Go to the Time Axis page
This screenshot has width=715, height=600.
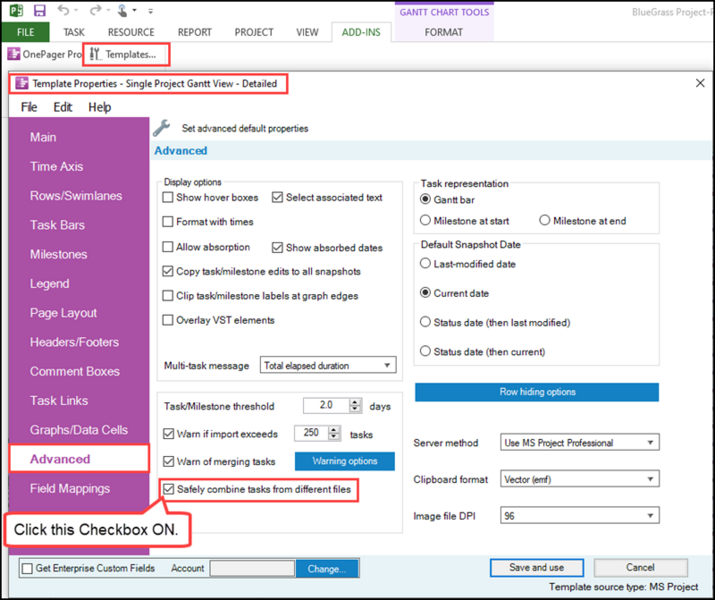[x=57, y=166]
